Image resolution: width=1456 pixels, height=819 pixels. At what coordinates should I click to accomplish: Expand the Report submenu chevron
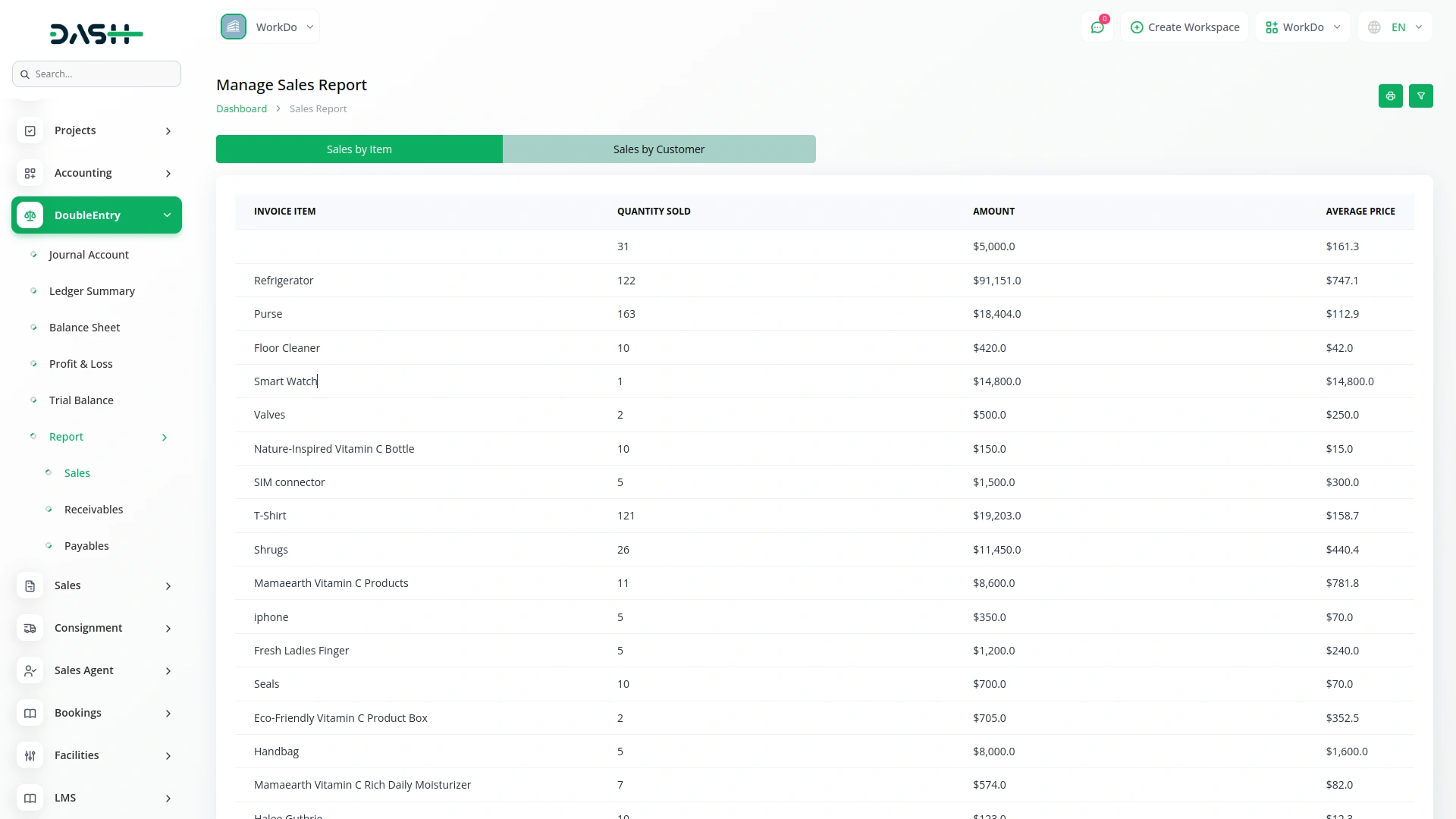pos(165,438)
